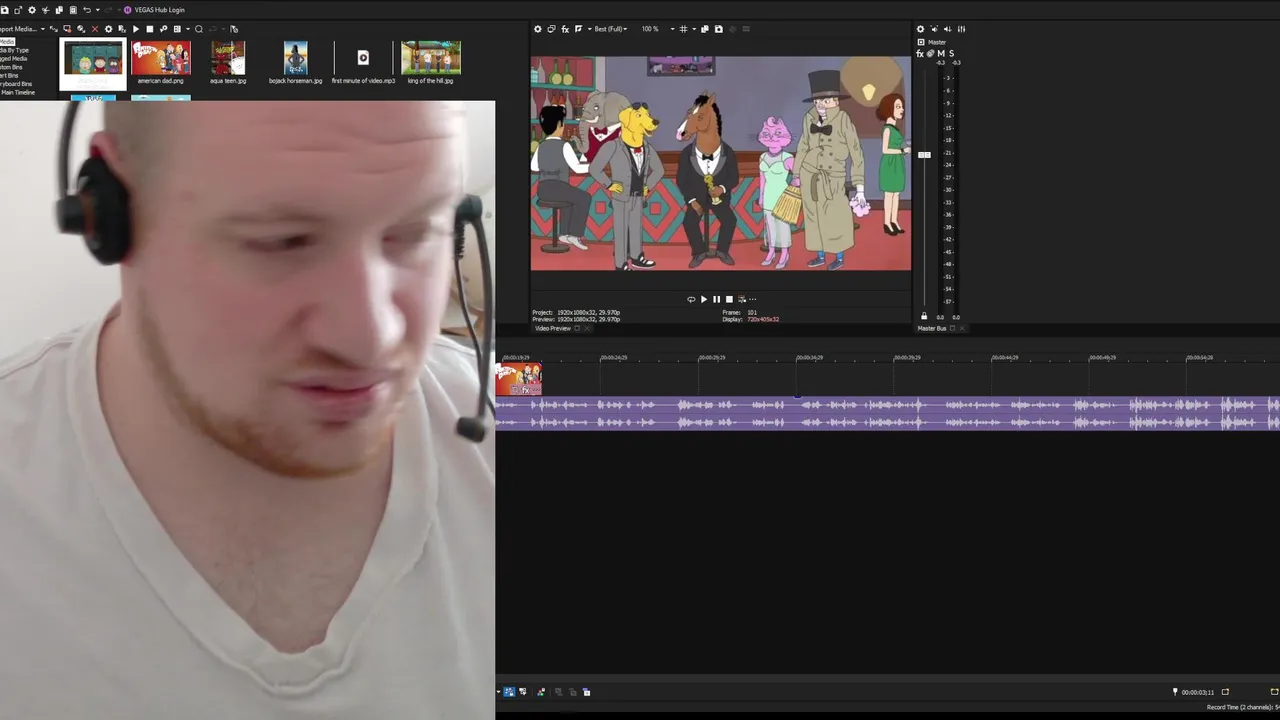Viewport: 1280px width, 720px height.
Task: Open the Import Media dropdown arrow
Action: tap(43, 29)
